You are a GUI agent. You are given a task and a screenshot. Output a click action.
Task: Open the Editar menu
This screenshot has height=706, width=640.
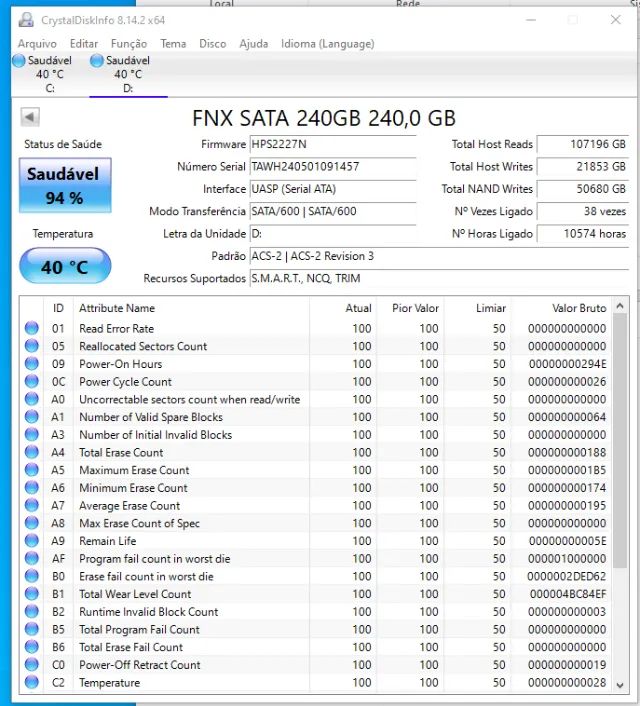(84, 44)
